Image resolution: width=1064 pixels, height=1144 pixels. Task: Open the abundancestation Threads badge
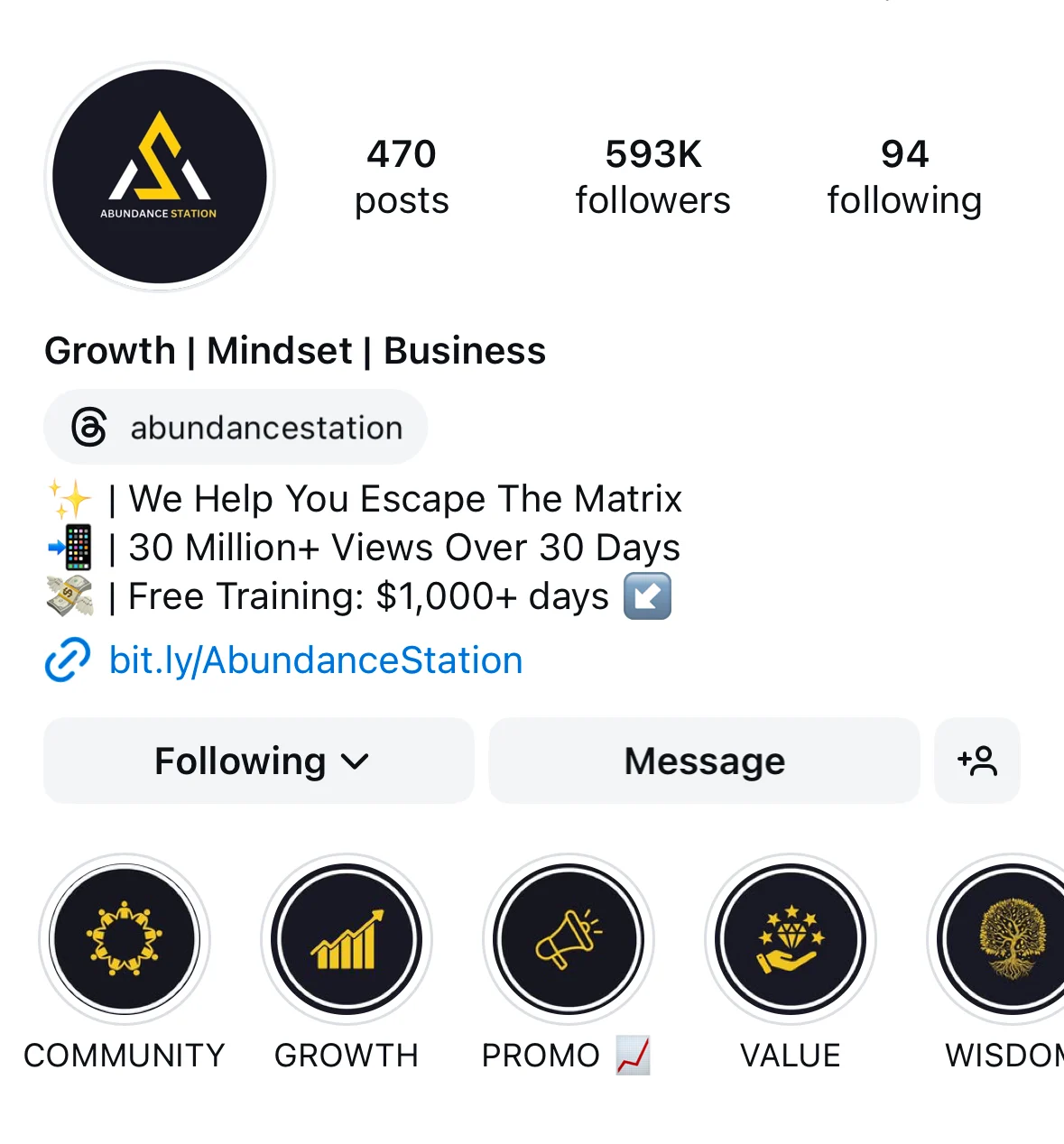tap(236, 427)
